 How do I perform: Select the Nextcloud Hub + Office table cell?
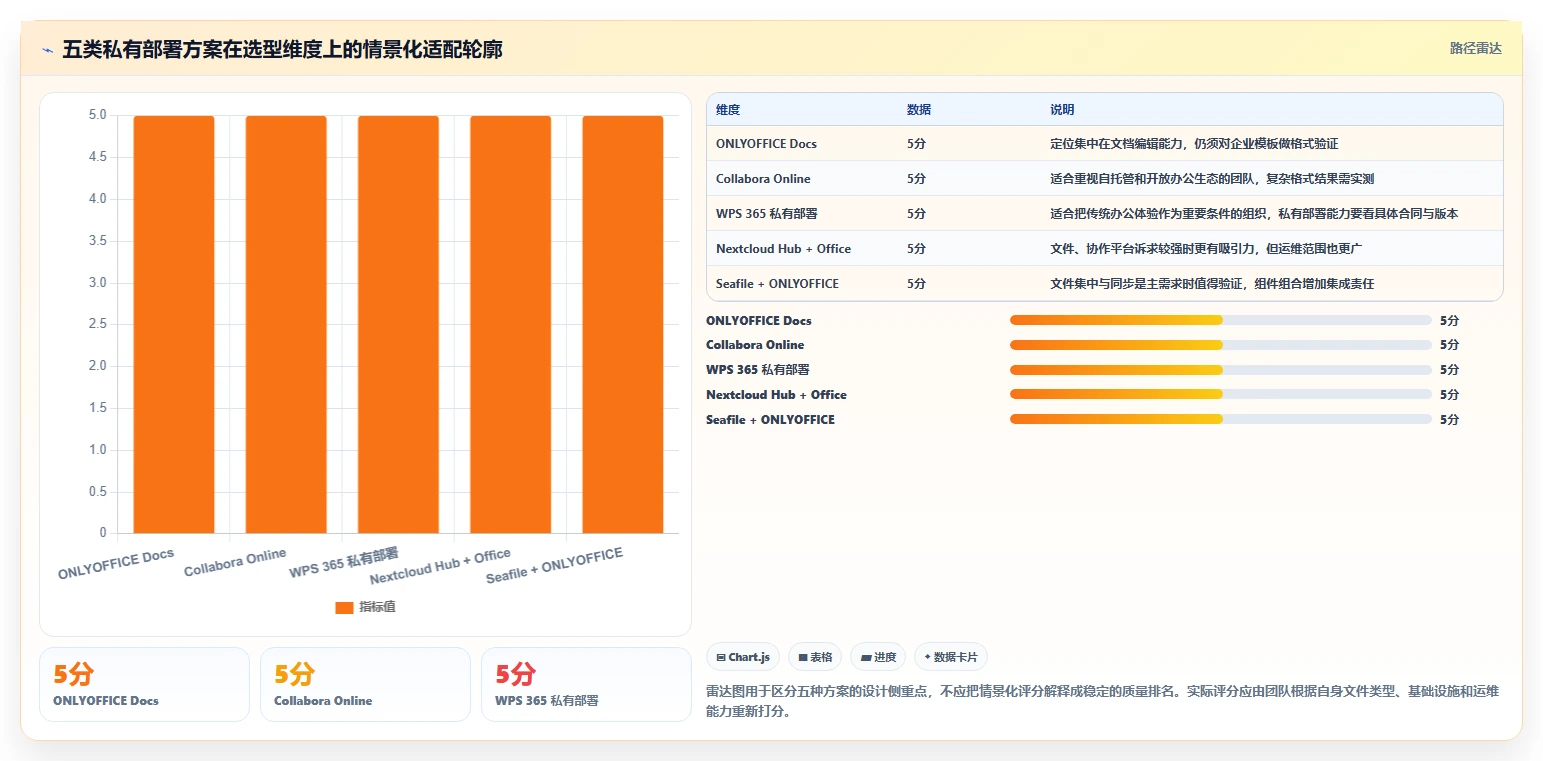(x=783, y=249)
